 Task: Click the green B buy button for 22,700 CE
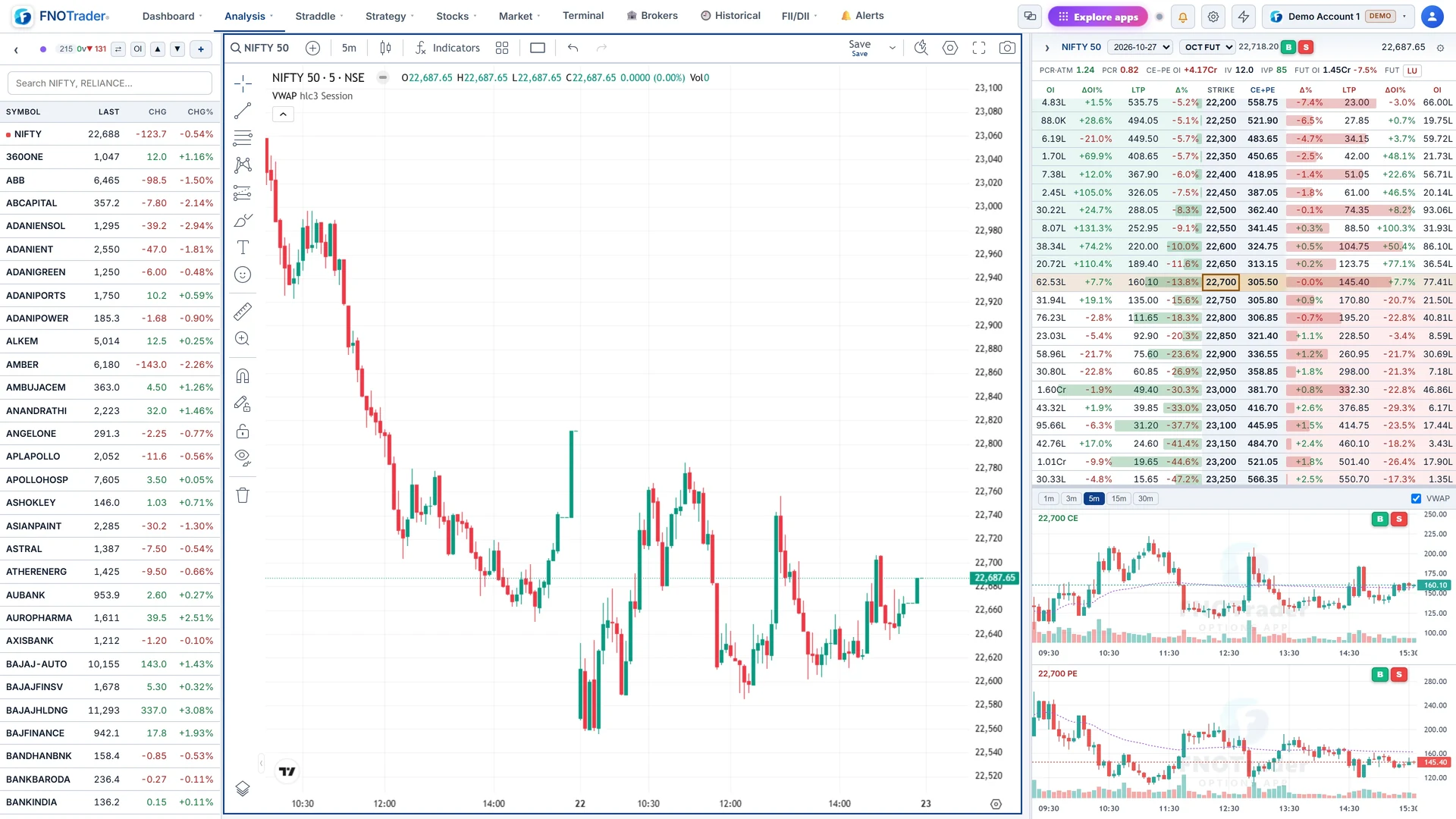(x=1380, y=519)
